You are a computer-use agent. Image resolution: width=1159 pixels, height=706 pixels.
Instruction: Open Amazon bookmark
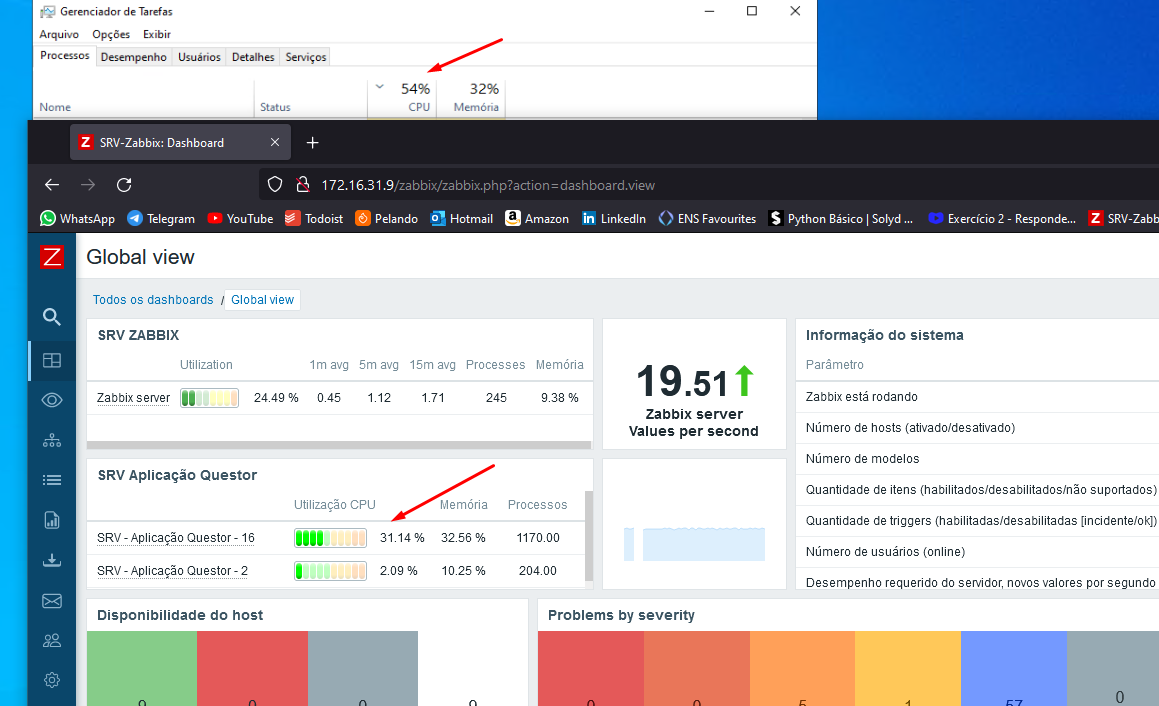point(537,219)
